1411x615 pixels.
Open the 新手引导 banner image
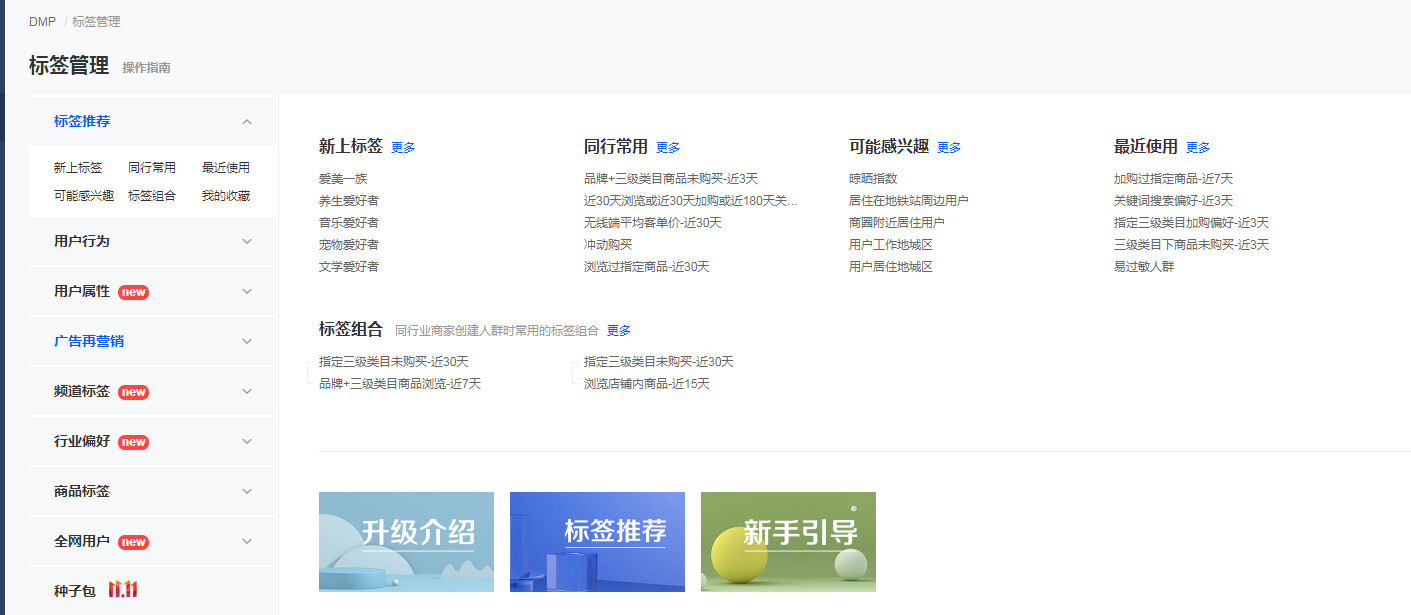click(788, 541)
